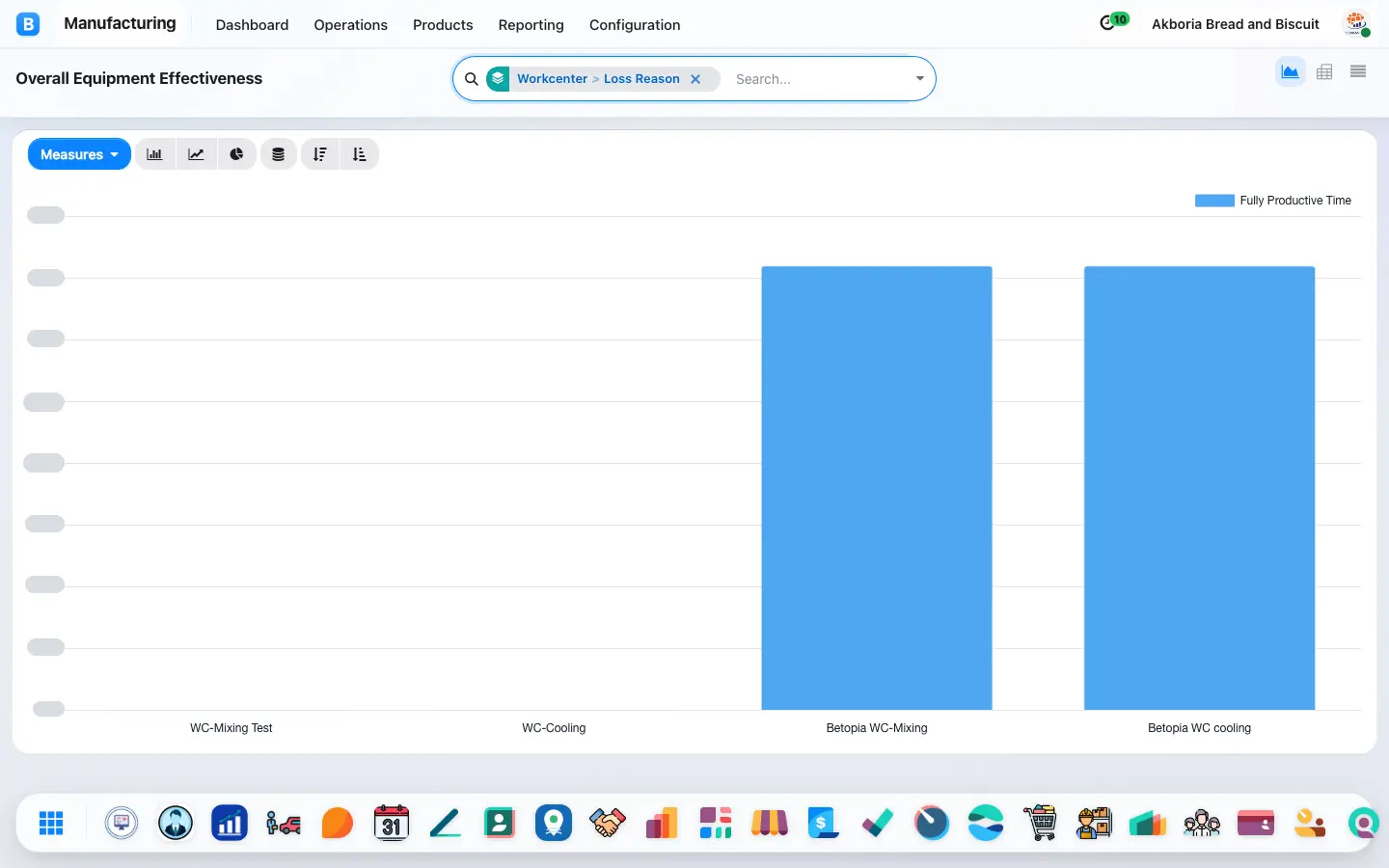
Task: Open the dollar invoice app in dock
Action: coord(824,823)
